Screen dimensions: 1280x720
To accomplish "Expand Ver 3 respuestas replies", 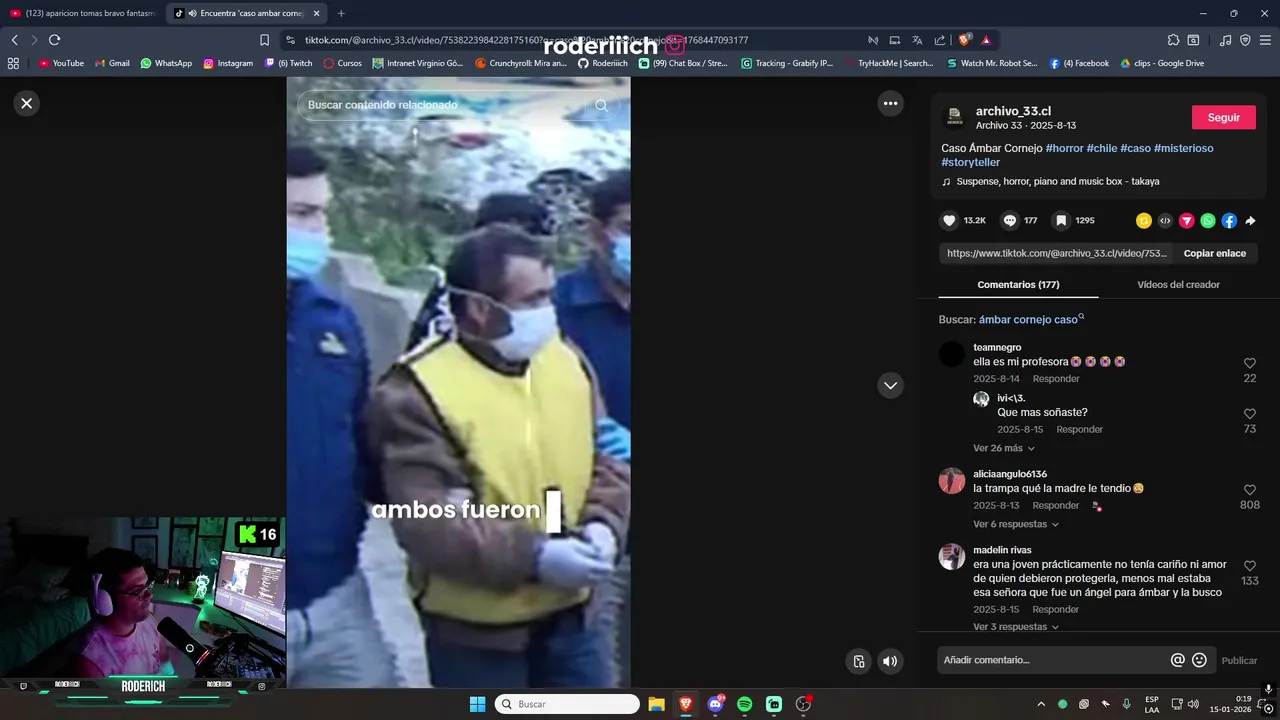I will [1015, 627].
